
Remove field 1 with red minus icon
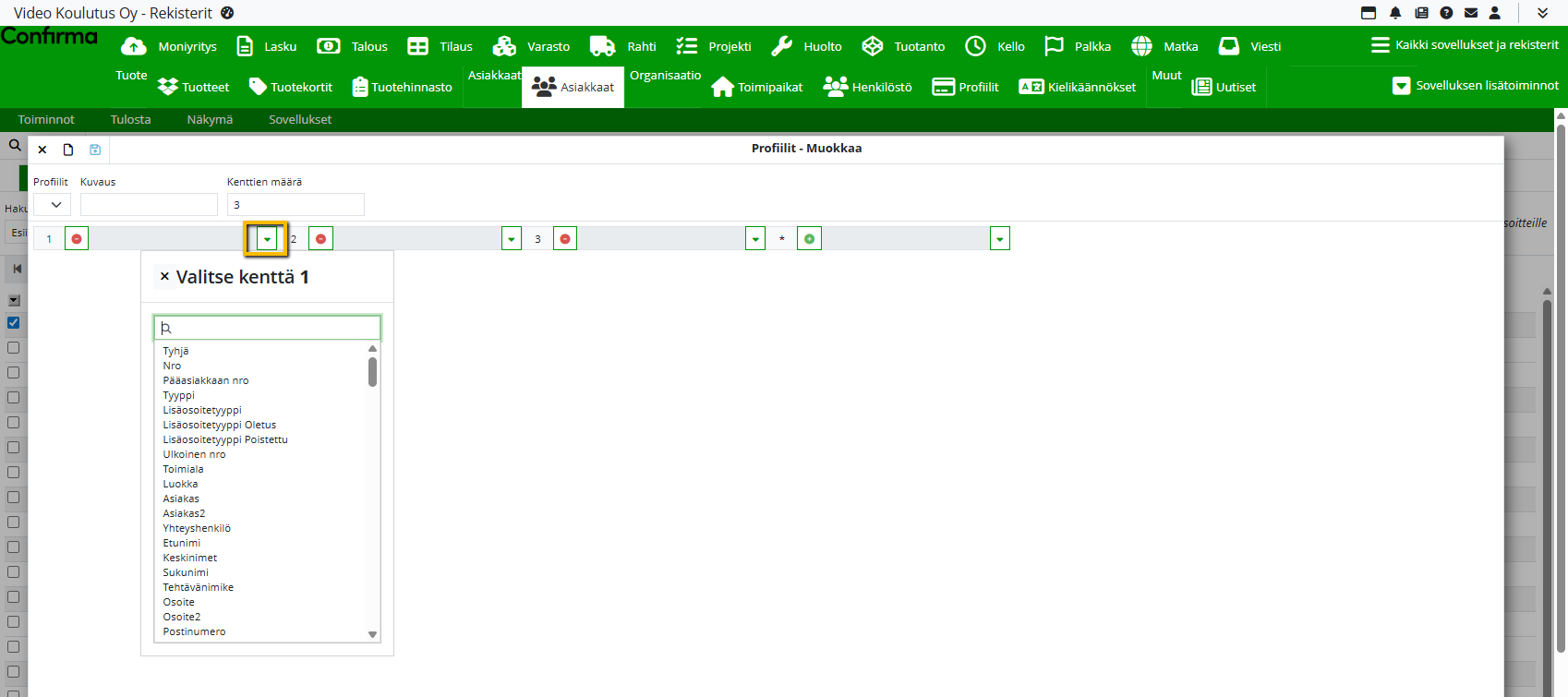tap(77, 239)
